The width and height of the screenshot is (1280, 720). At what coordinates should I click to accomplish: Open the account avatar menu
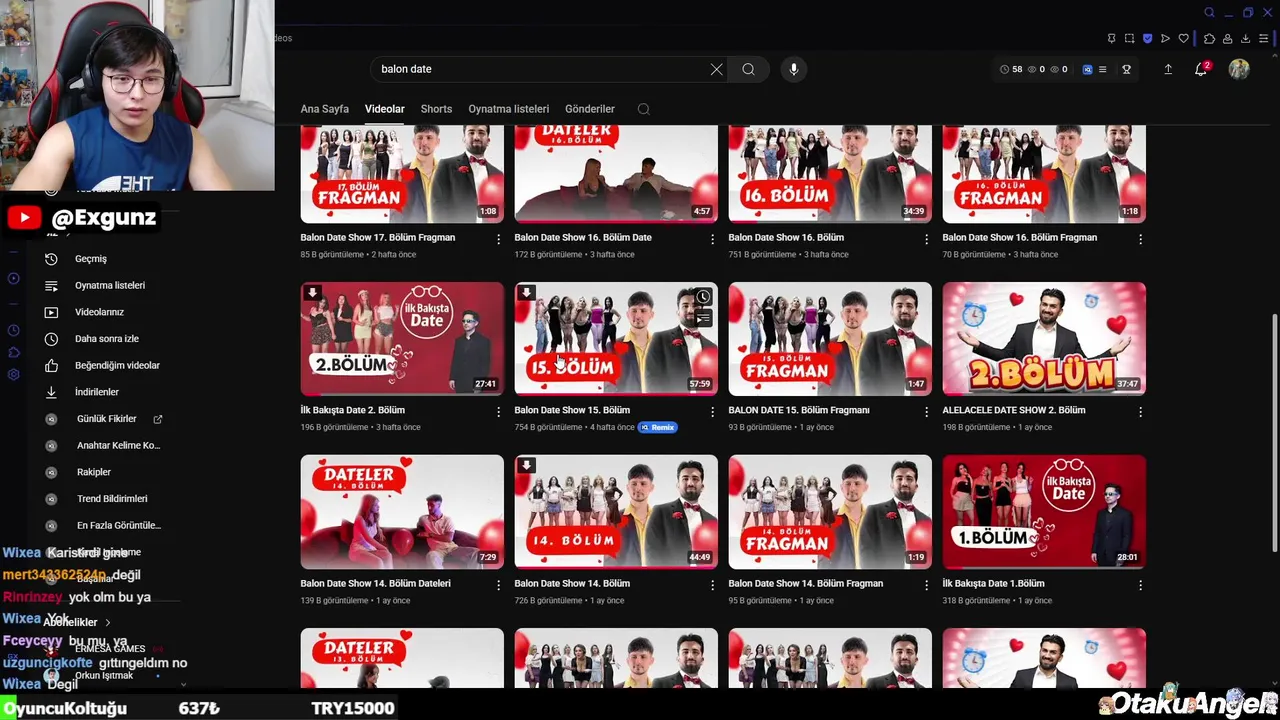pos(1239,69)
